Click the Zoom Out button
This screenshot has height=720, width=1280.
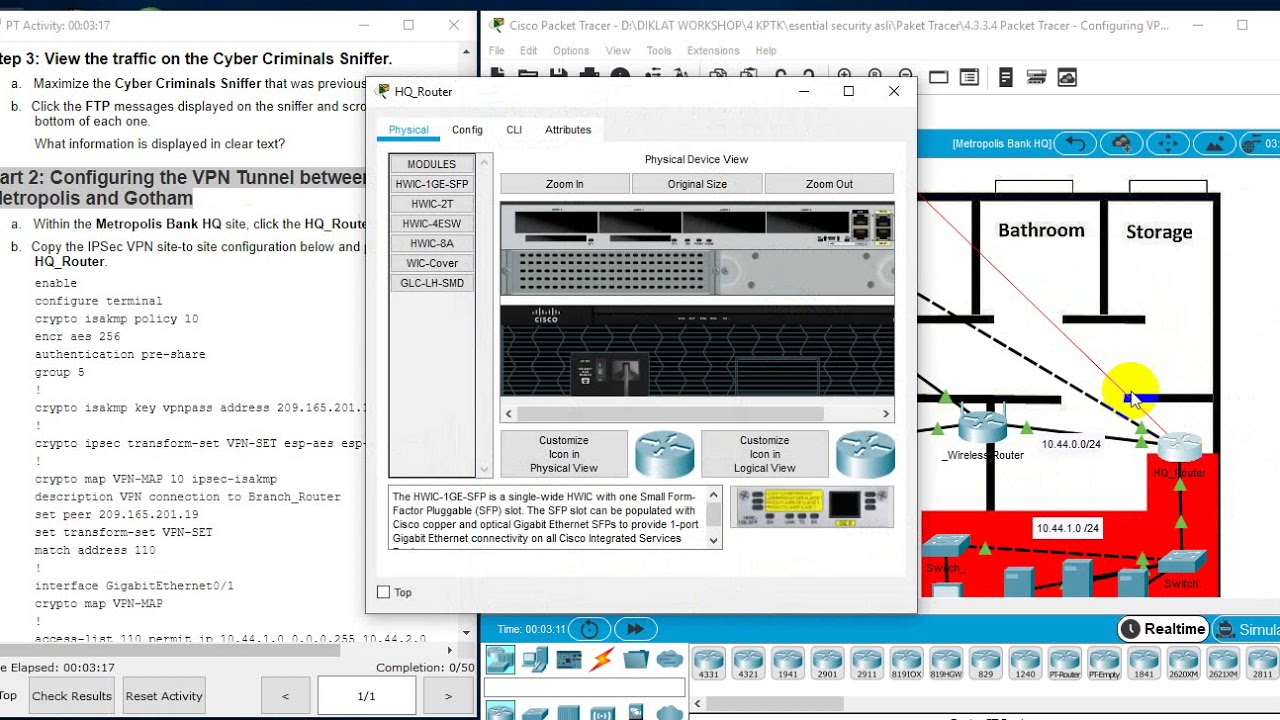click(x=829, y=184)
